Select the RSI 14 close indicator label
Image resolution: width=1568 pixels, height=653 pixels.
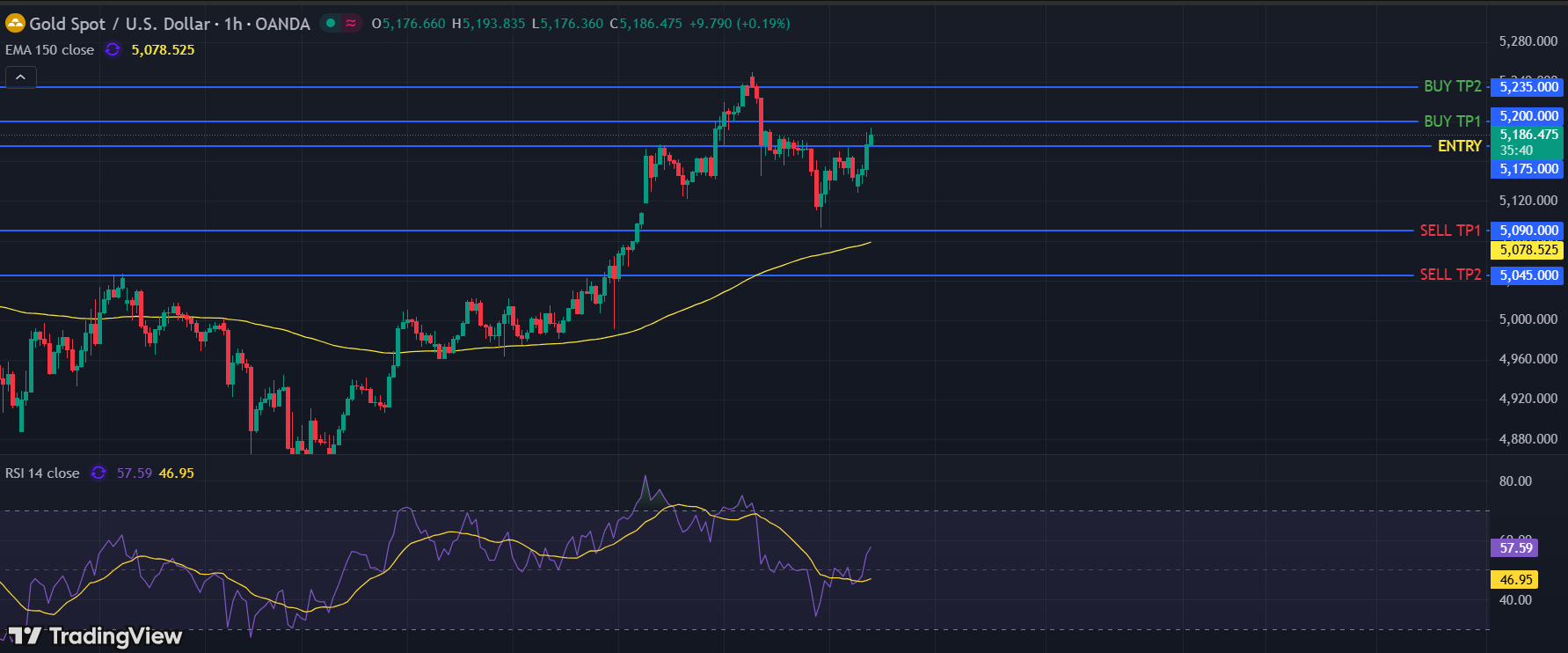[42, 473]
